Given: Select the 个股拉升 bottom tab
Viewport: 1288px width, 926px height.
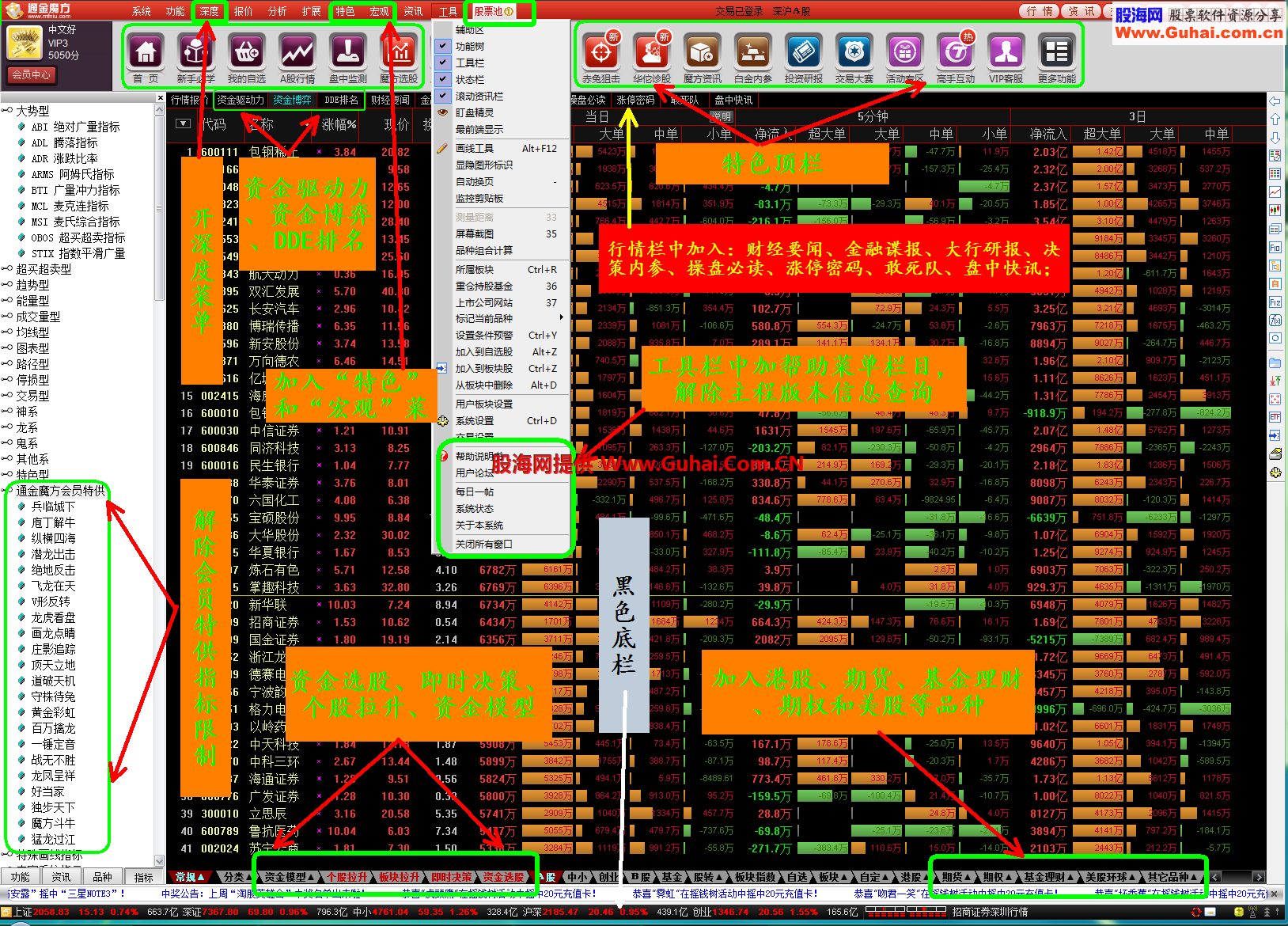Looking at the screenshot, I should (347, 877).
